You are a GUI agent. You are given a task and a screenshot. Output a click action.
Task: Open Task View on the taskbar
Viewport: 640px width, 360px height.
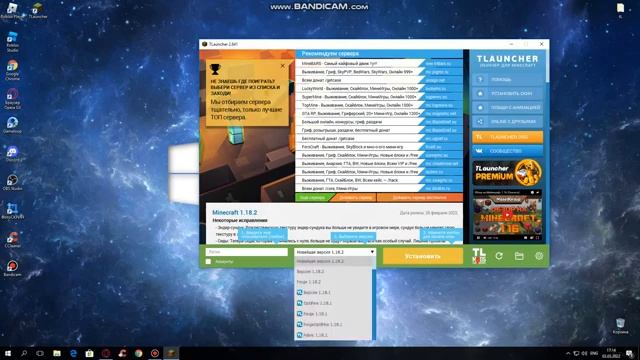pos(40,353)
